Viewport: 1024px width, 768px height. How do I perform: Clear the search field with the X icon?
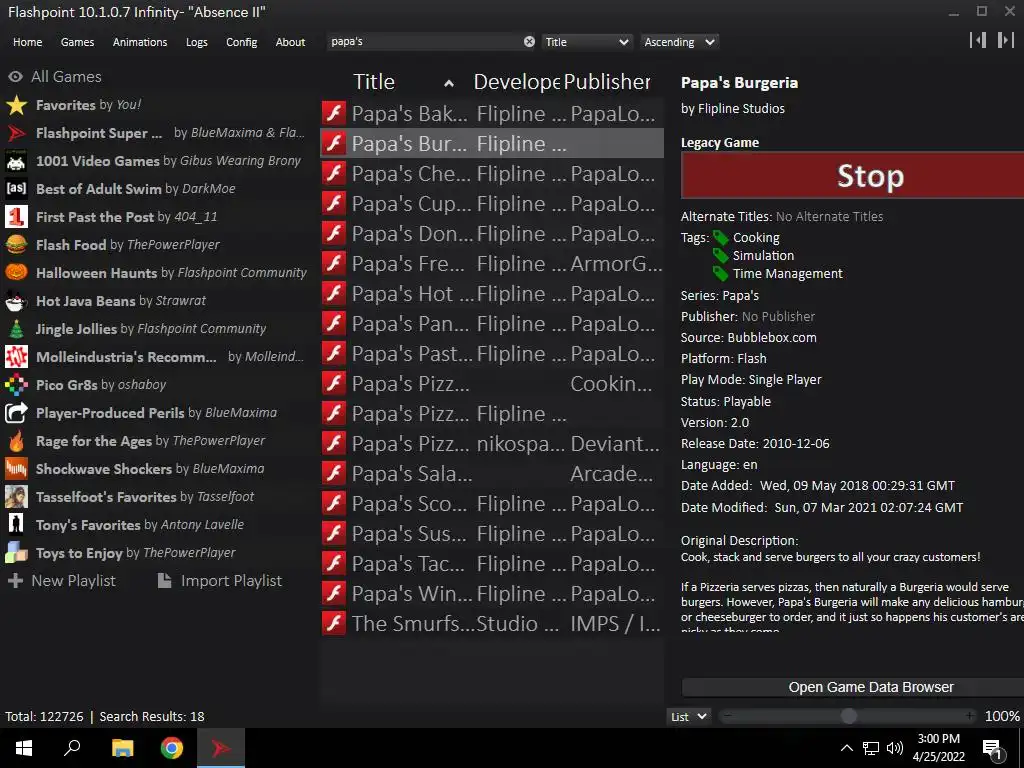click(x=529, y=42)
